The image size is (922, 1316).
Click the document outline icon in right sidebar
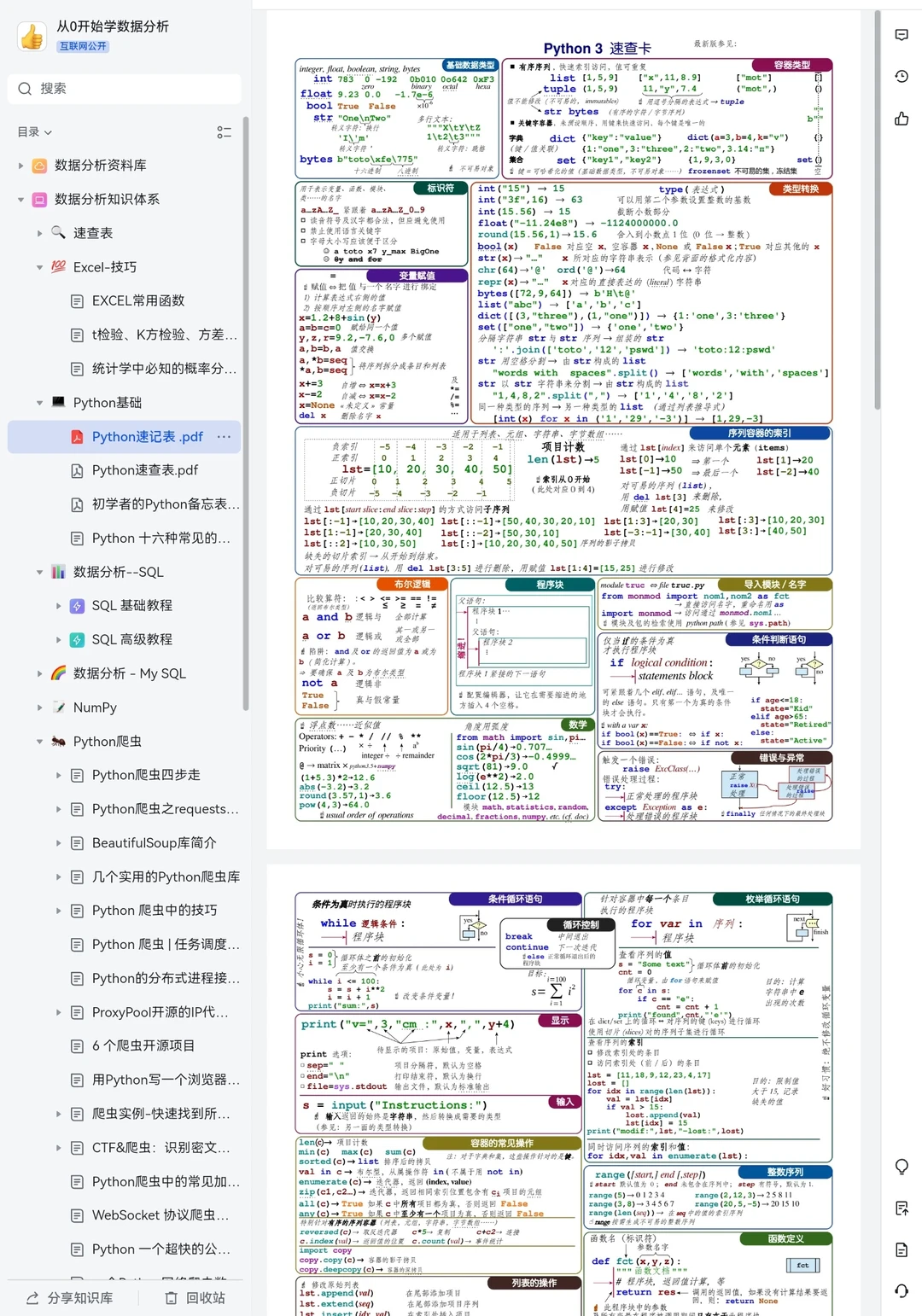[902, 1249]
